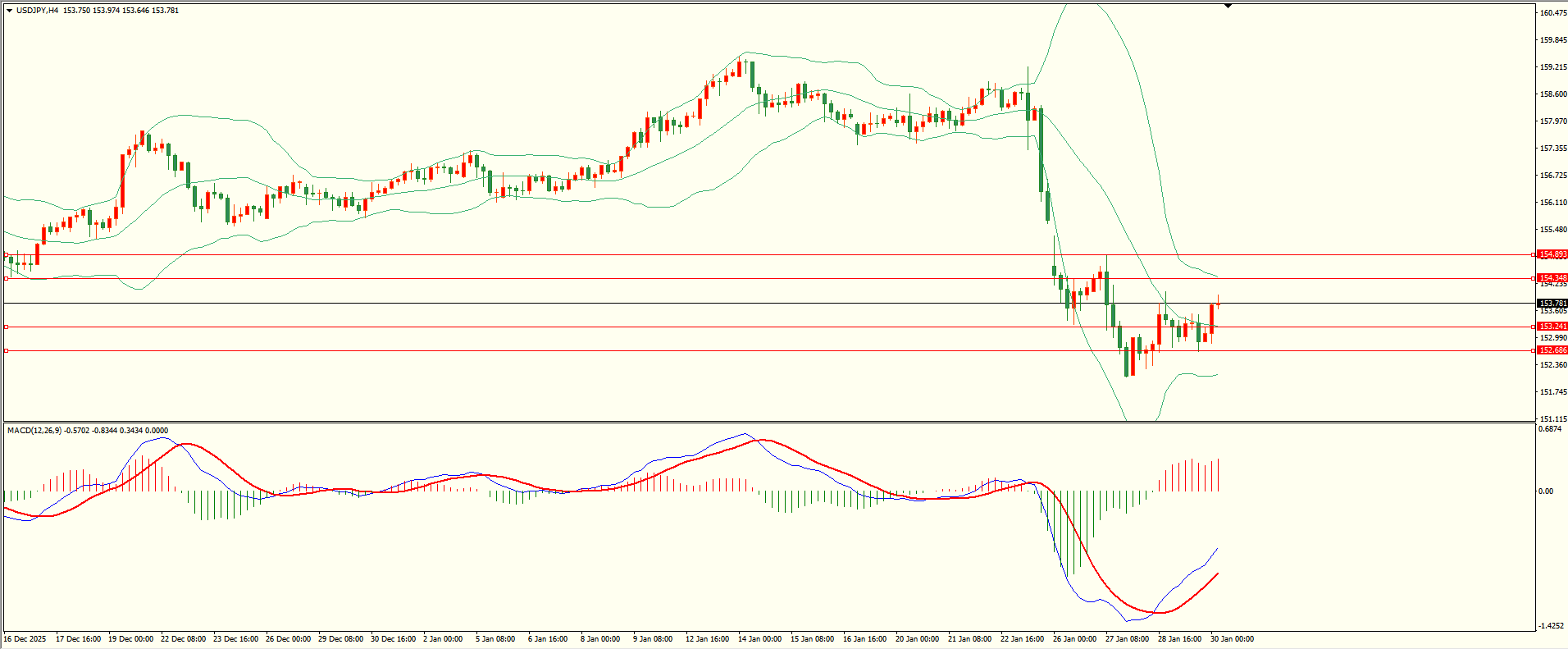Click the 14 Jan 00:00 time axis label
This screenshot has width=1568, height=649.
759,639
